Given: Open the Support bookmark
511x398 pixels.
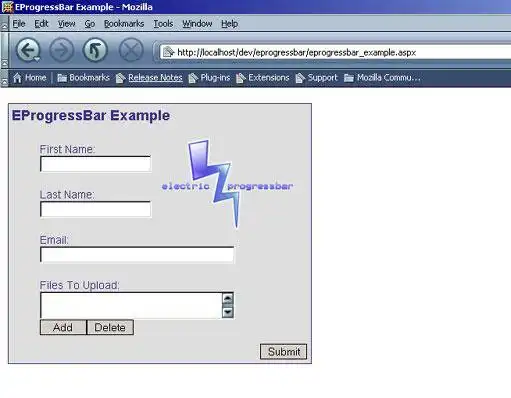Looking at the screenshot, I should coord(317,78).
